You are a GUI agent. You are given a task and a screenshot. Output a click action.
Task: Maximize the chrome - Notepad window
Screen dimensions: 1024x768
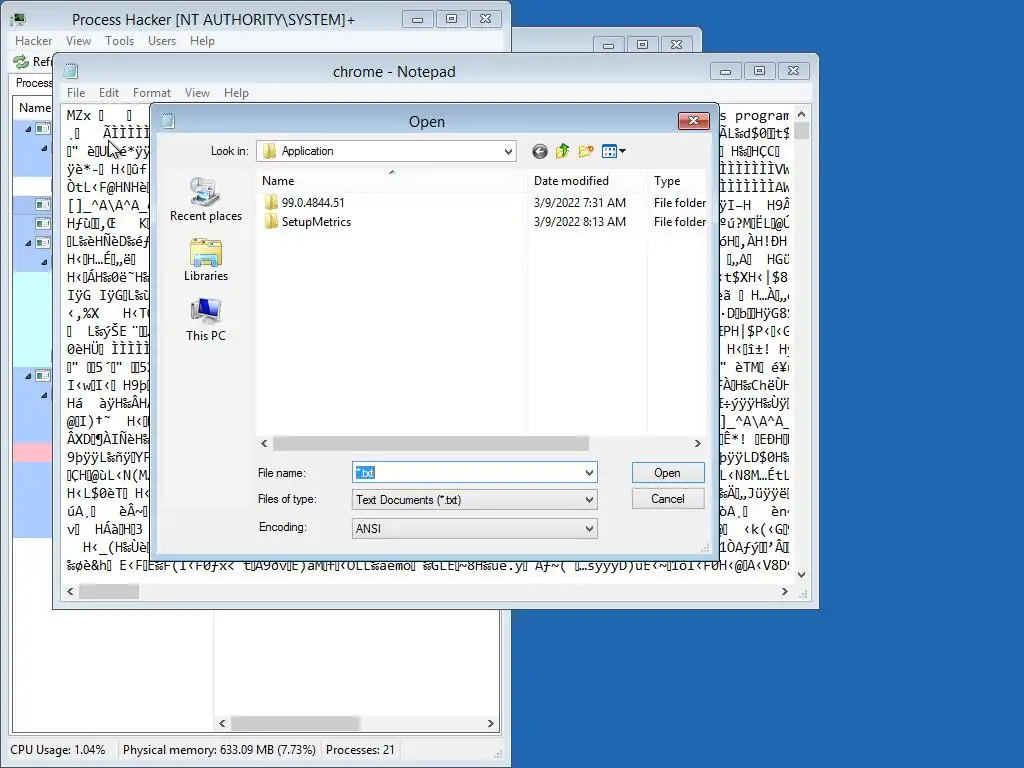click(x=759, y=71)
